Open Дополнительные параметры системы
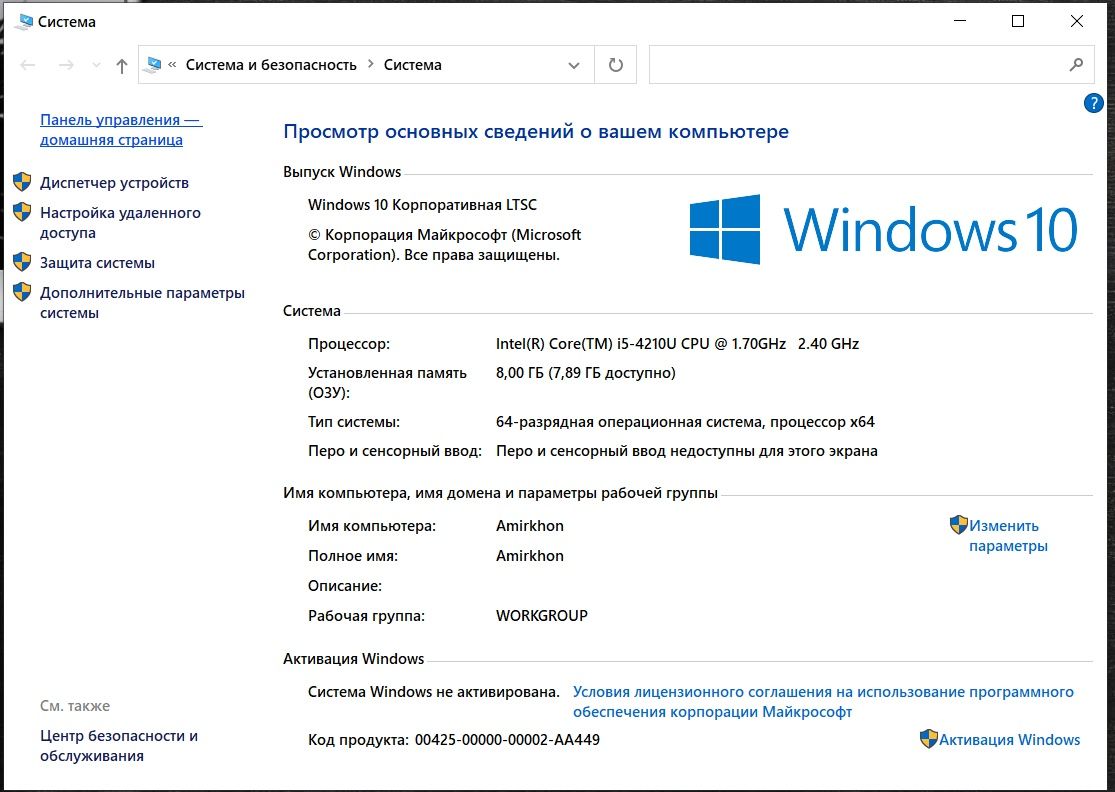1115x792 pixels. (142, 303)
